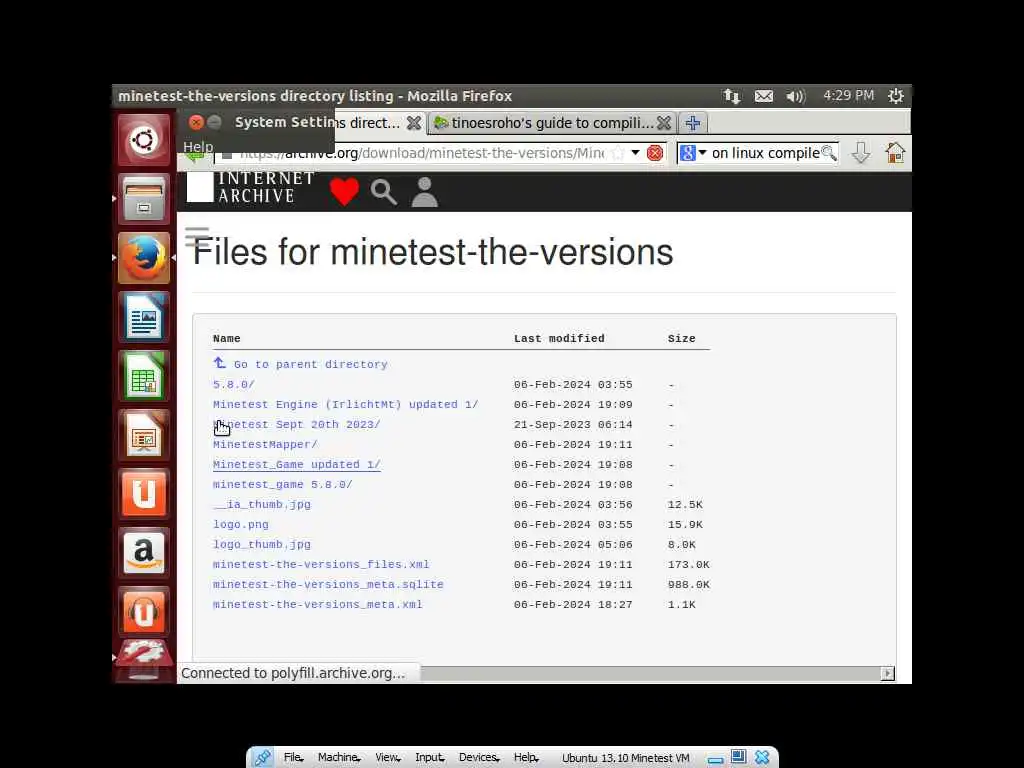Click the clock showing 4:29 PM
The image size is (1024, 768).
tap(848, 95)
